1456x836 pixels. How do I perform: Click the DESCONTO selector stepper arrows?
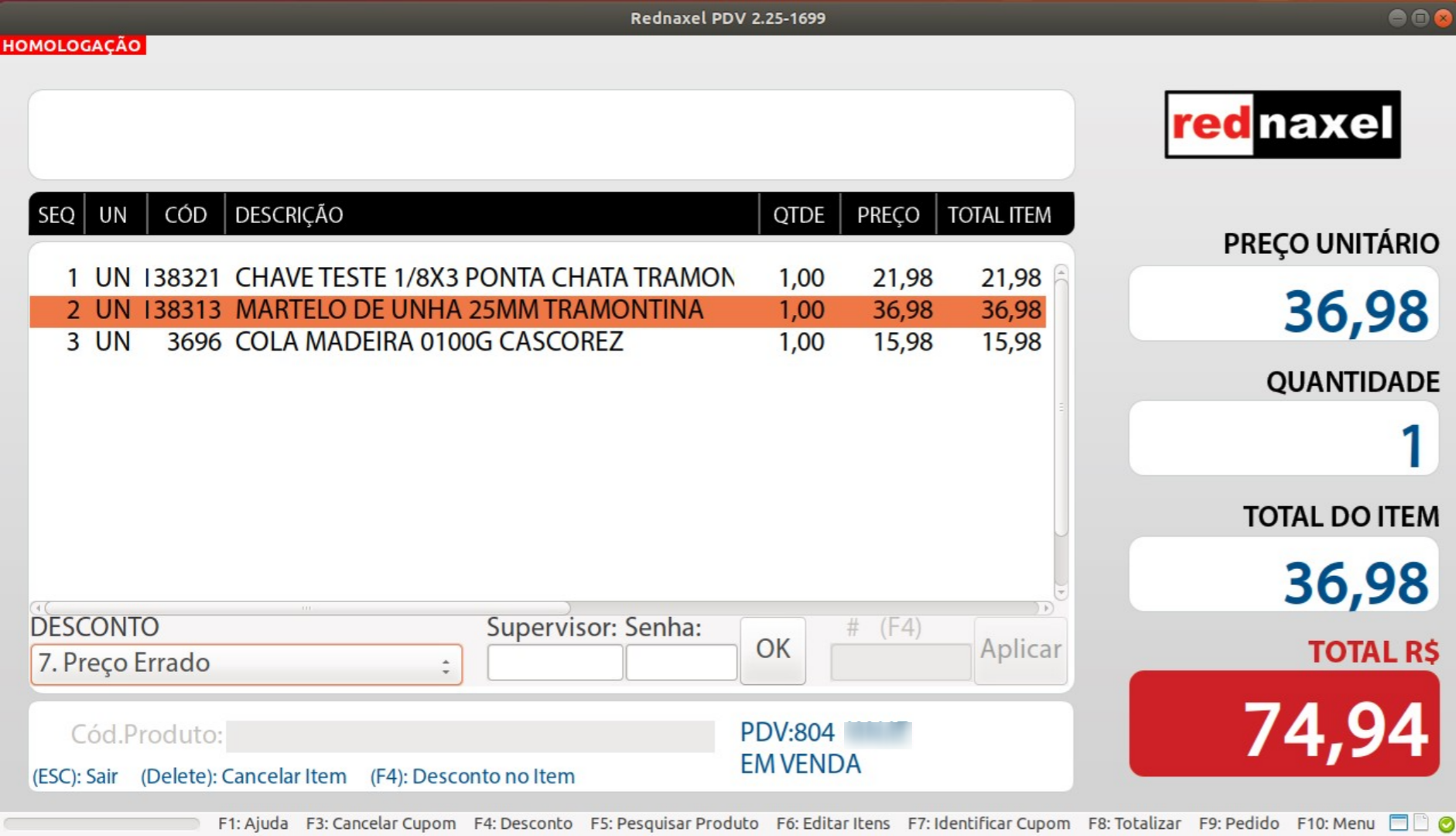[x=446, y=663]
